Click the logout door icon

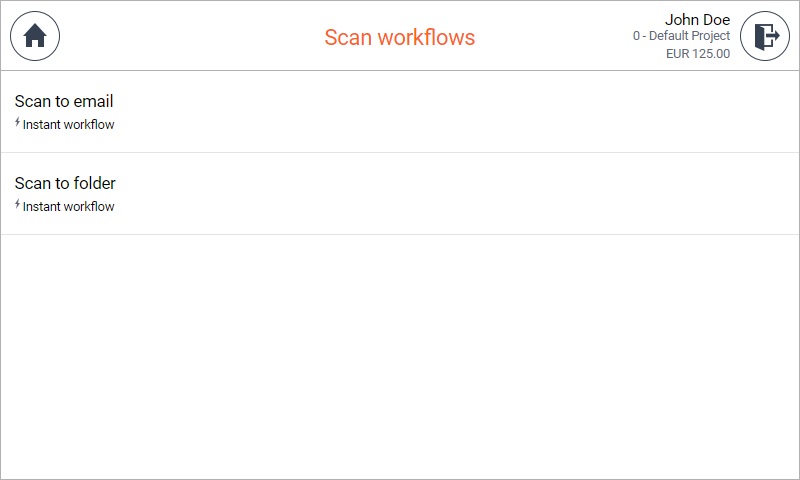[x=765, y=36]
